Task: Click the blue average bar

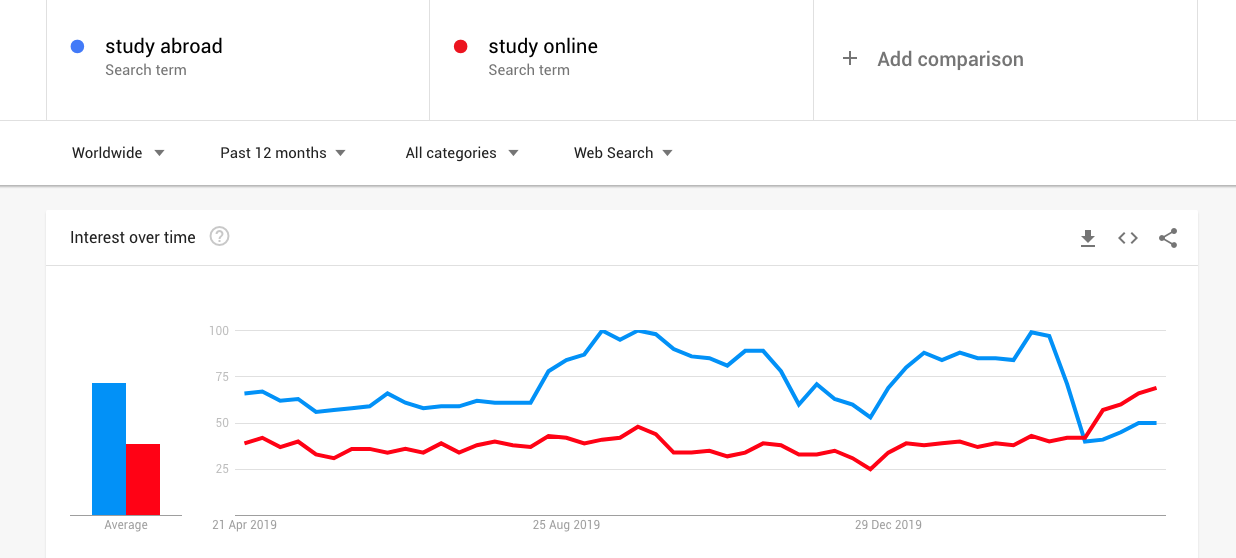Action: (x=109, y=449)
